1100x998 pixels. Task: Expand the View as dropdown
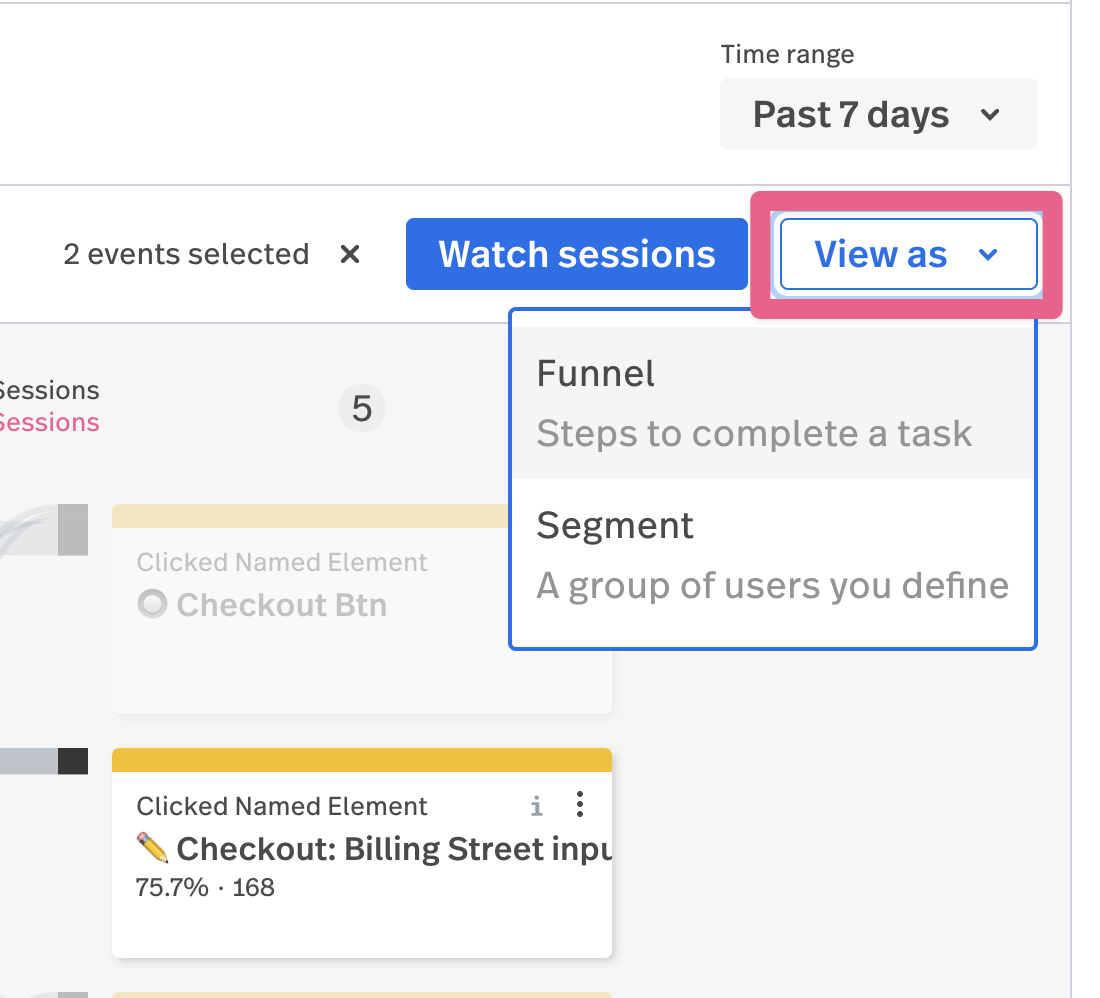908,255
